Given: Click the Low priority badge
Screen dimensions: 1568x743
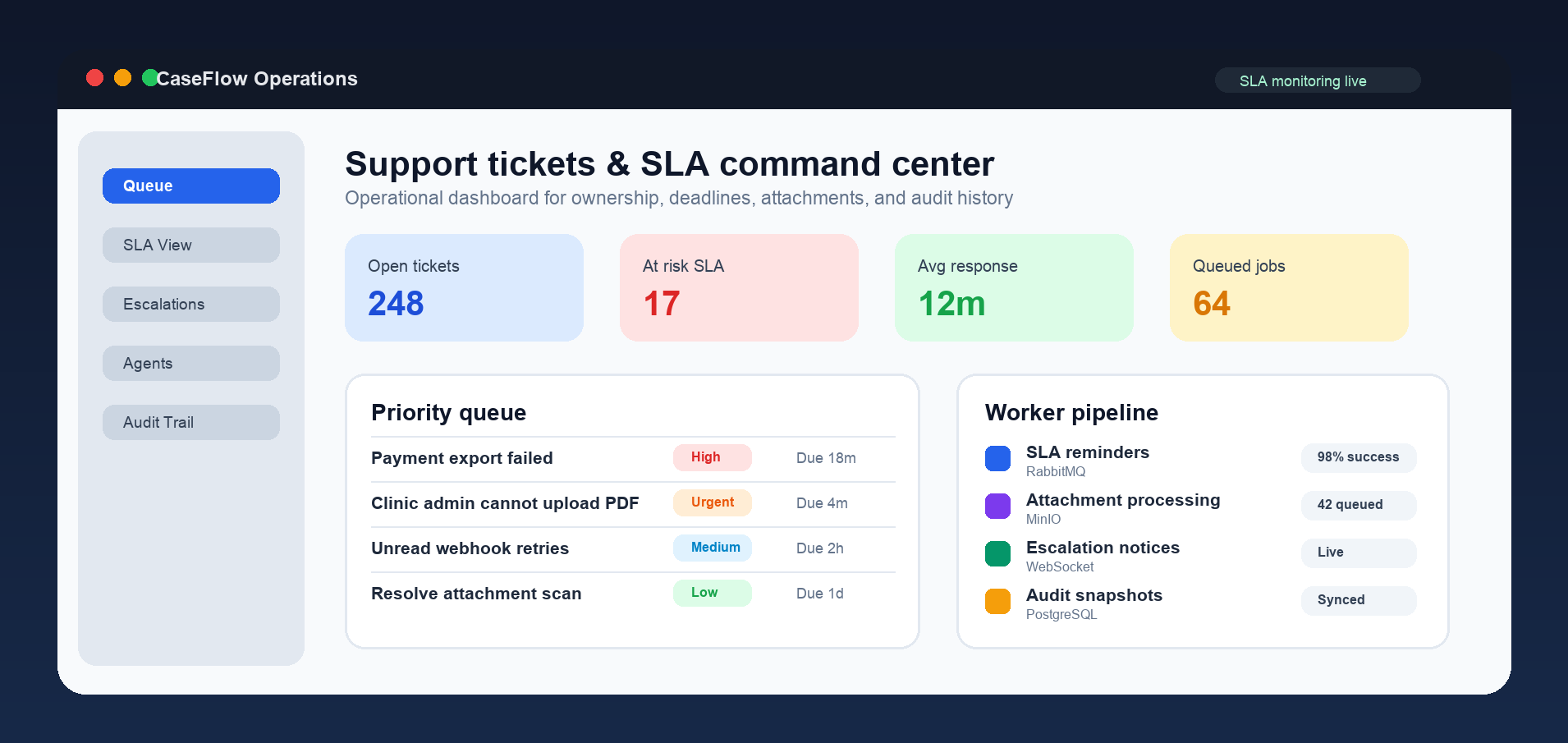Looking at the screenshot, I should (713, 593).
